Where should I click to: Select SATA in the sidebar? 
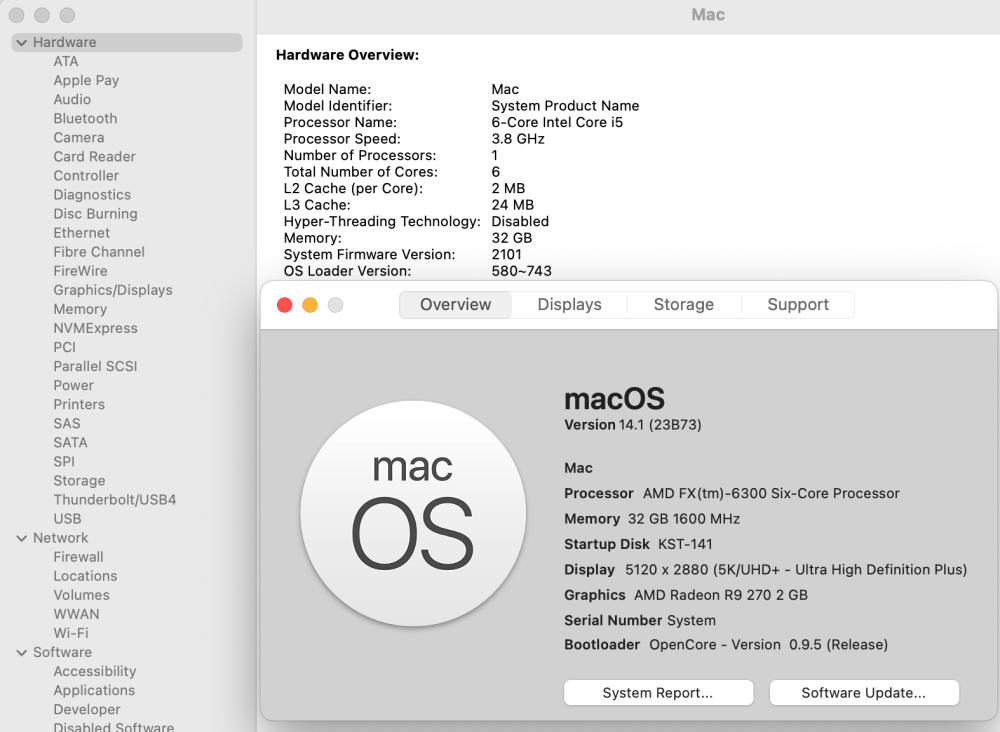tap(70, 443)
